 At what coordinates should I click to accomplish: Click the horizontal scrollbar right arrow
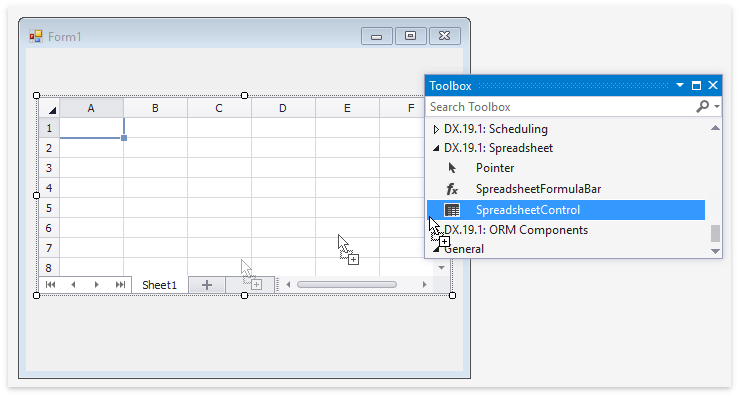point(424,284)
